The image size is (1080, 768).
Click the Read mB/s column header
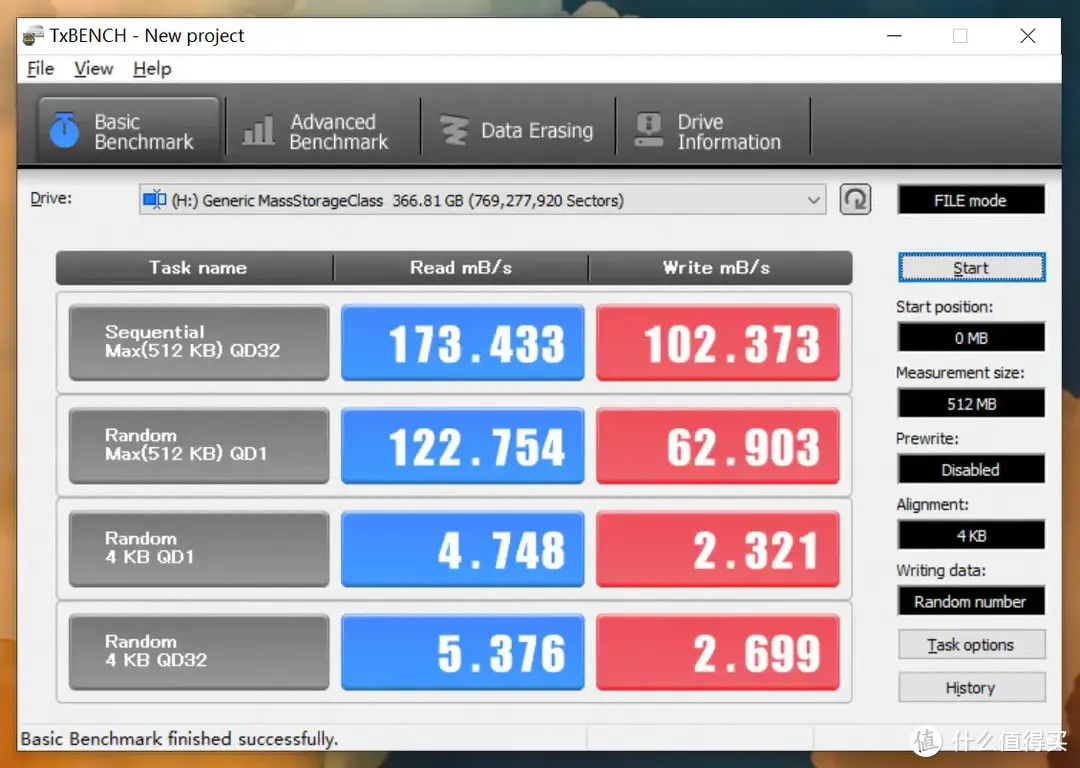point(461,268)
